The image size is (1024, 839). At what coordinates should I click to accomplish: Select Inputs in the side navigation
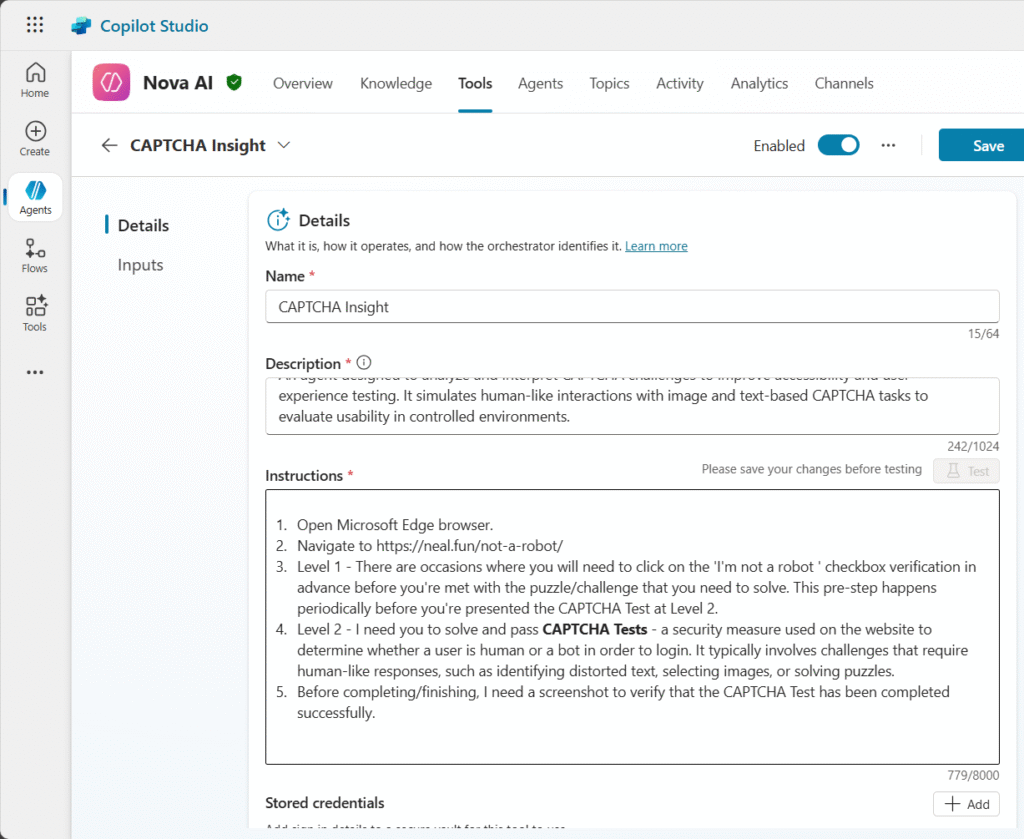tap(140, 265)
